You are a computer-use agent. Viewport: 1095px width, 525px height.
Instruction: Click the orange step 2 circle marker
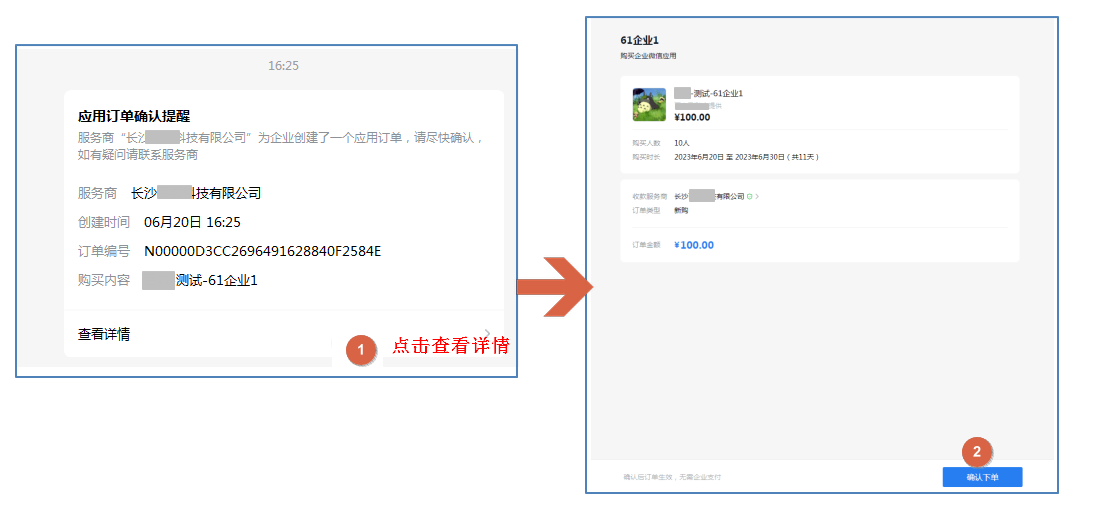[977, 452]
